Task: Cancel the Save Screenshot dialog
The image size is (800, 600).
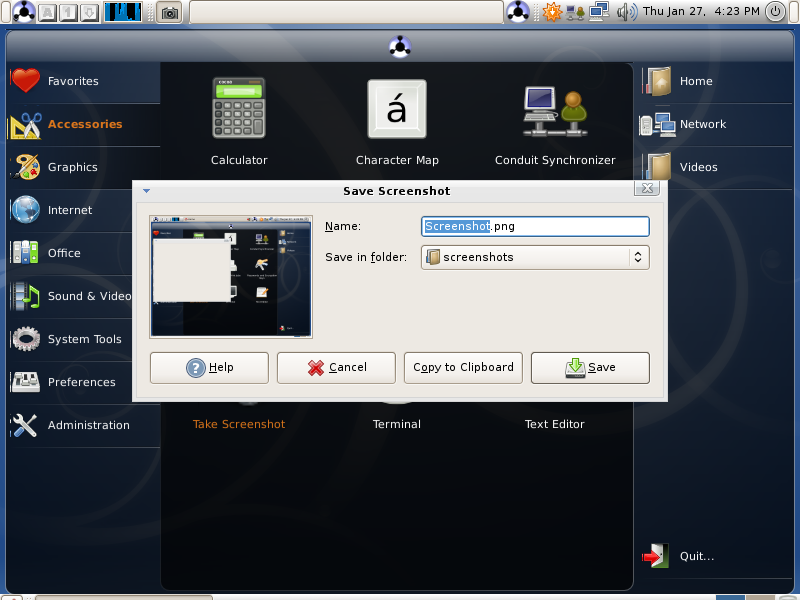Action: [336, 367]
